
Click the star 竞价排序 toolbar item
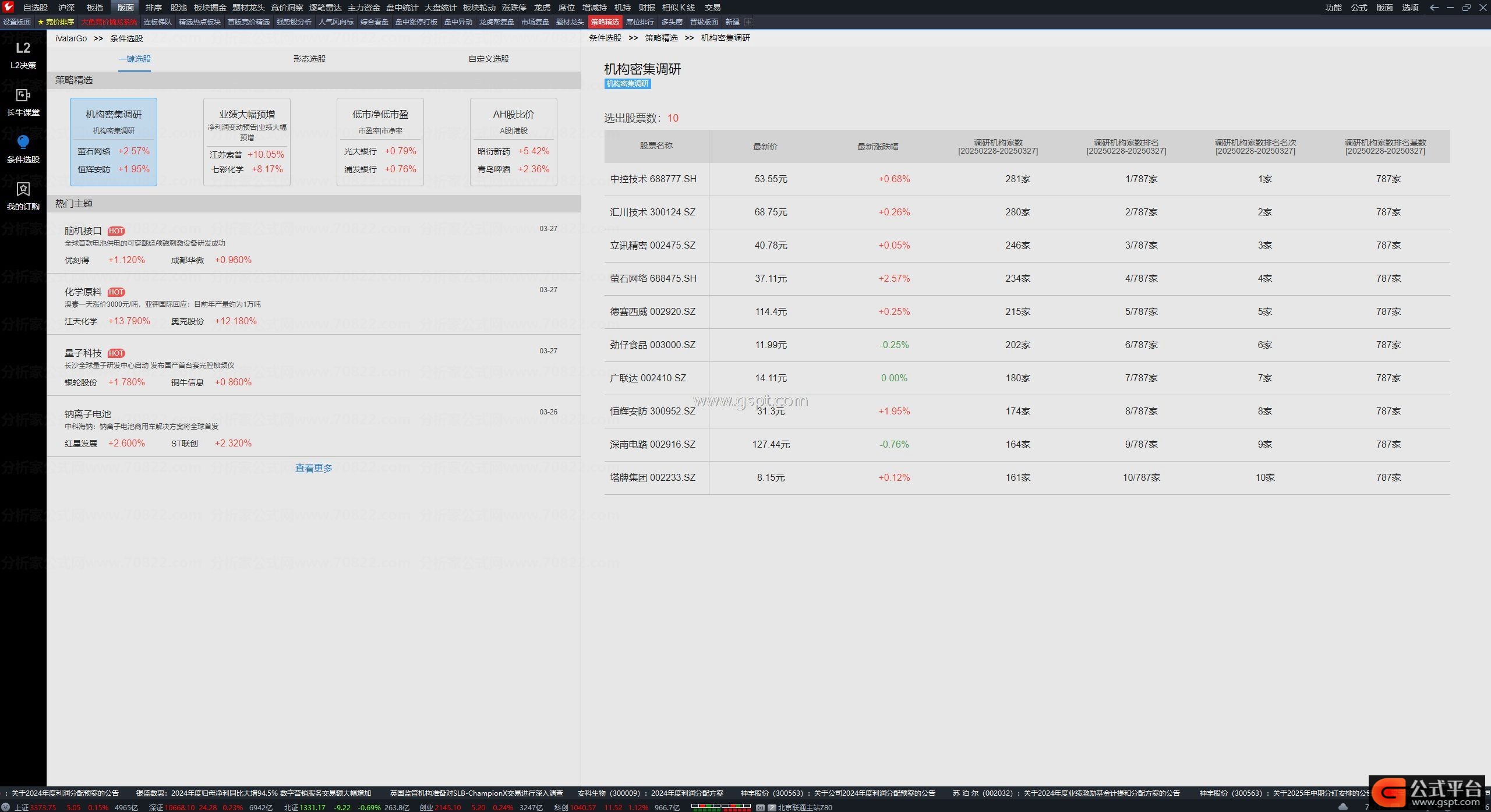56,22
